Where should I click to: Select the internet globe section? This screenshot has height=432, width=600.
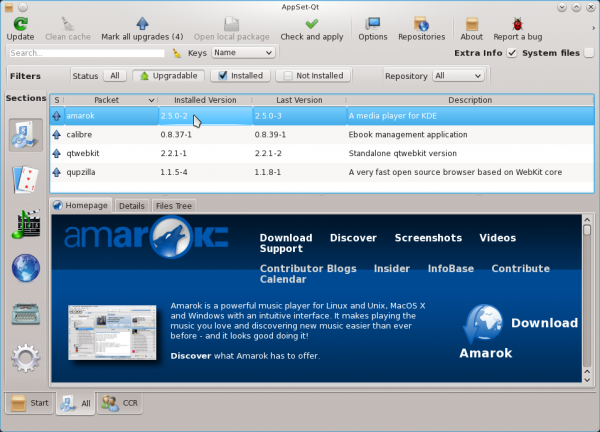pos(26,268)
